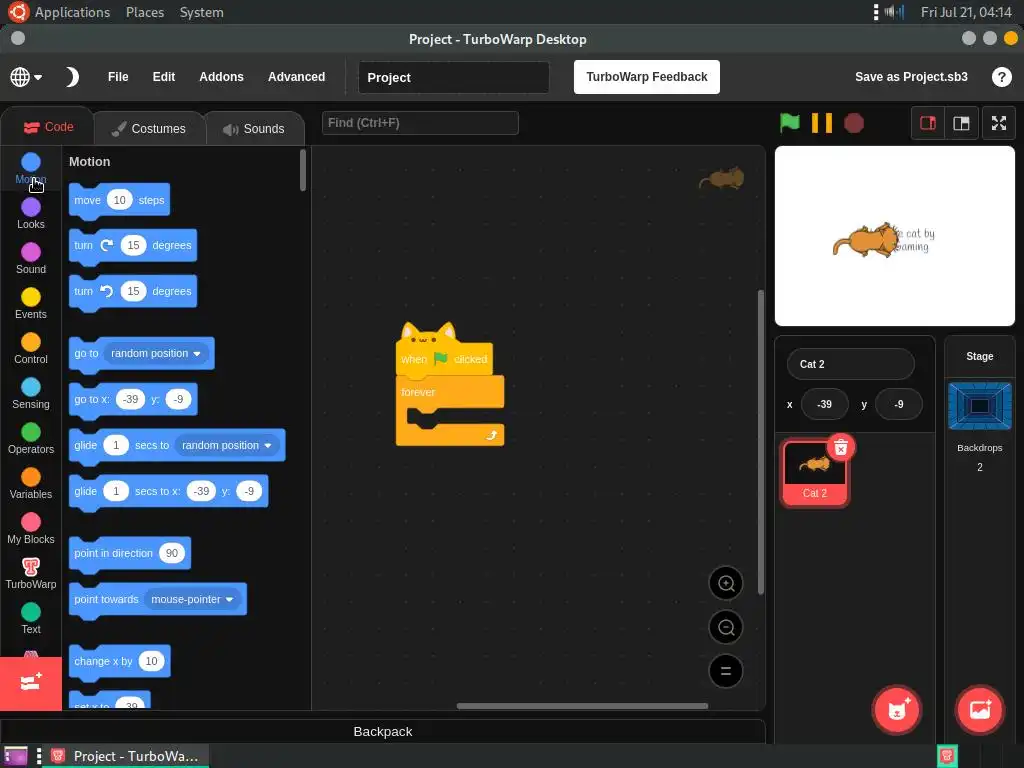Image resolution: width=1024 pixels, height=768 pixels.
Task: Edit the sprite x position field
Action: click(x=825, y=404)
